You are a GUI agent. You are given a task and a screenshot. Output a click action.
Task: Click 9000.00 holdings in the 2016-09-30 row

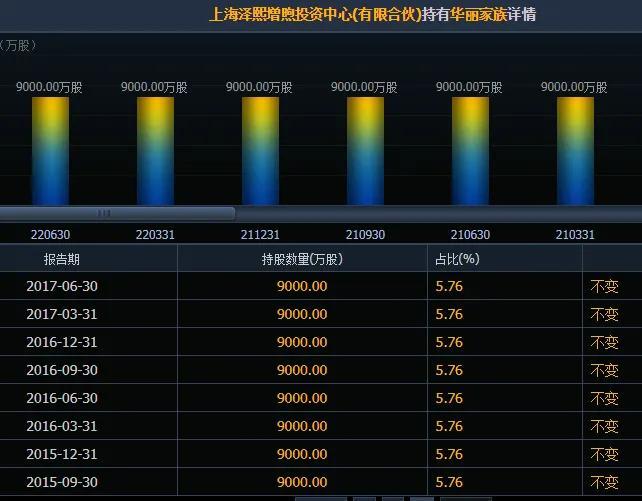click(x=302, y=370)
